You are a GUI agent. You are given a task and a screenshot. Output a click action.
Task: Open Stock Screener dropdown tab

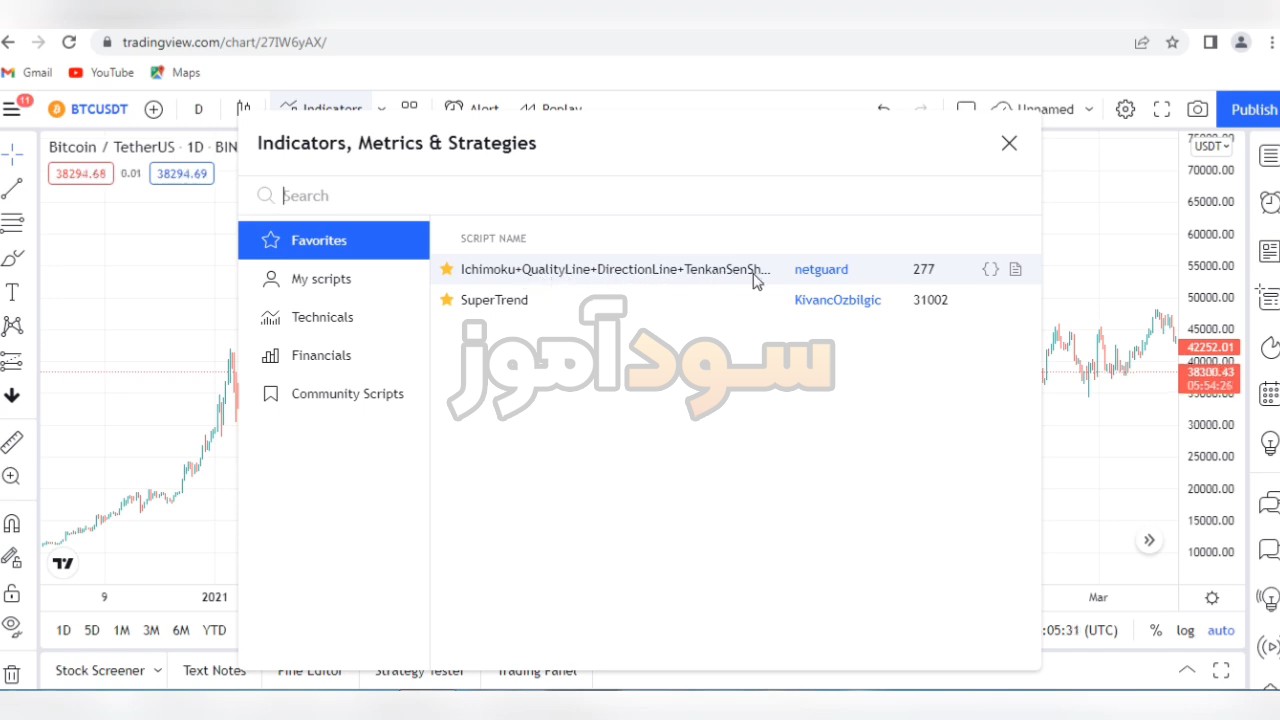108,670
